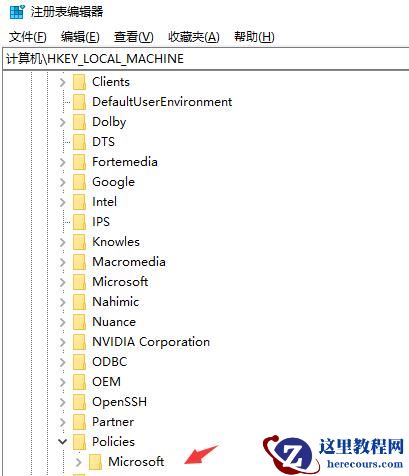The height and width of the screenshot is (476, 409).
Task: Click the Partner folder icon
Action: 79,422
